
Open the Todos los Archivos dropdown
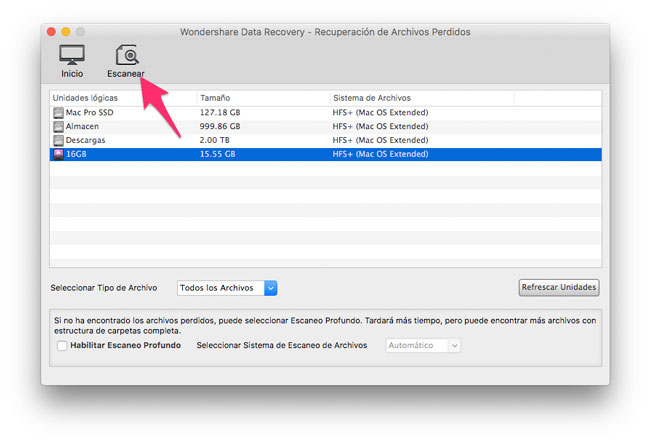[x=226, y=288]
